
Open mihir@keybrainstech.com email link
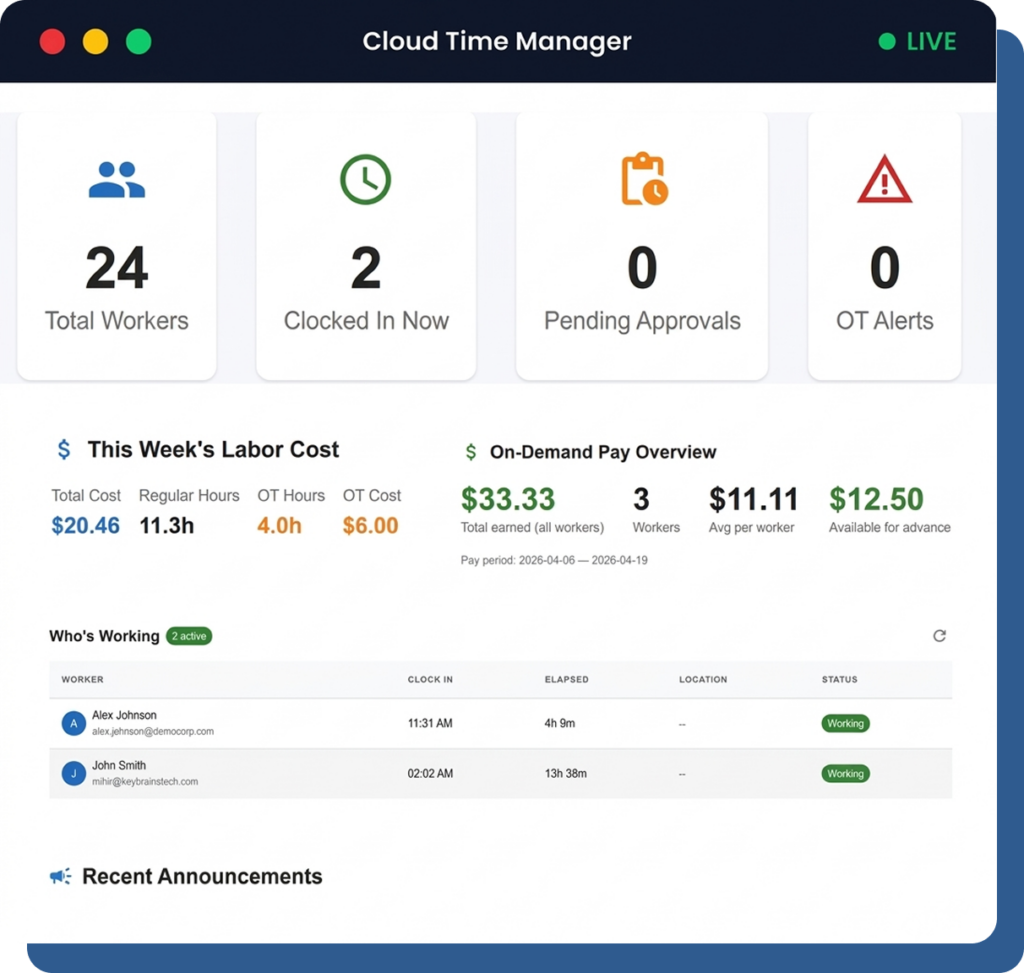tap(145, 782)
